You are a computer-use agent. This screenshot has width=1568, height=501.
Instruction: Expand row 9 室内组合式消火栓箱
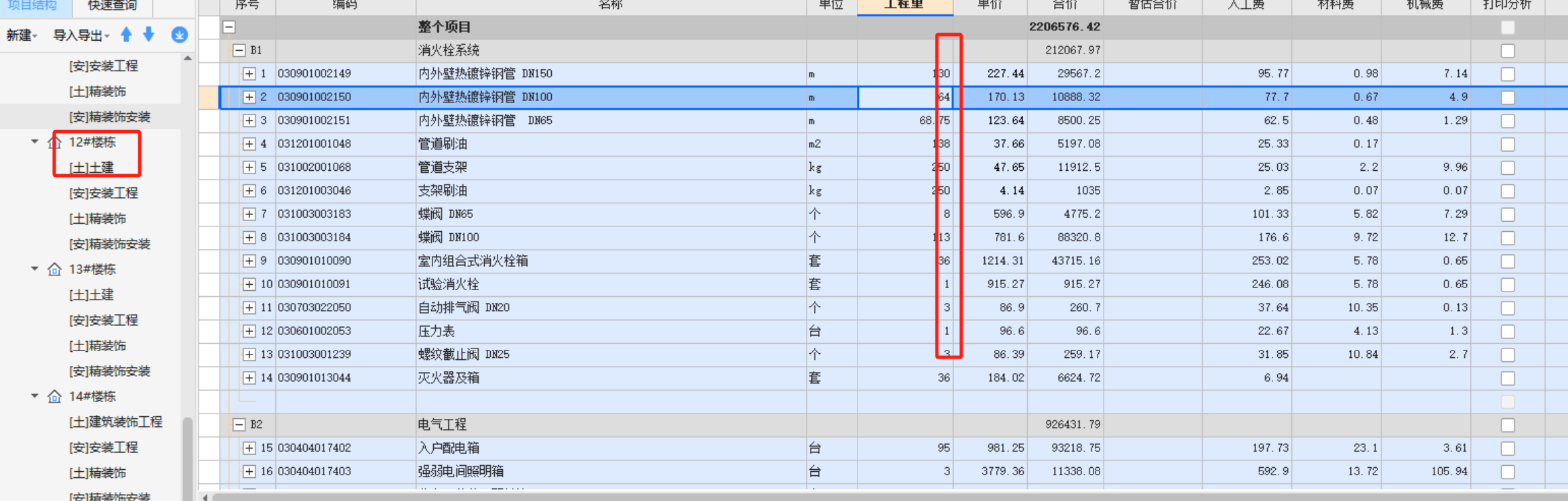coord(249,261)
